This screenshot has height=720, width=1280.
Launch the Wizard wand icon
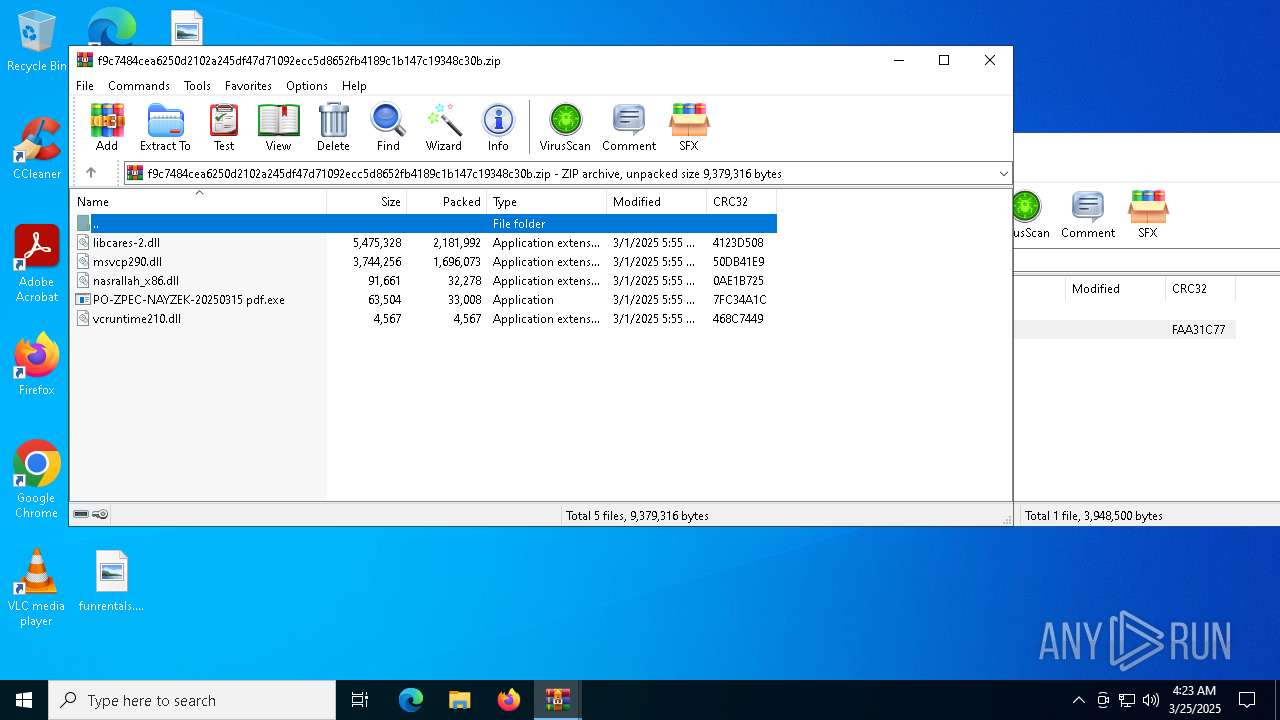click(443, 127)
